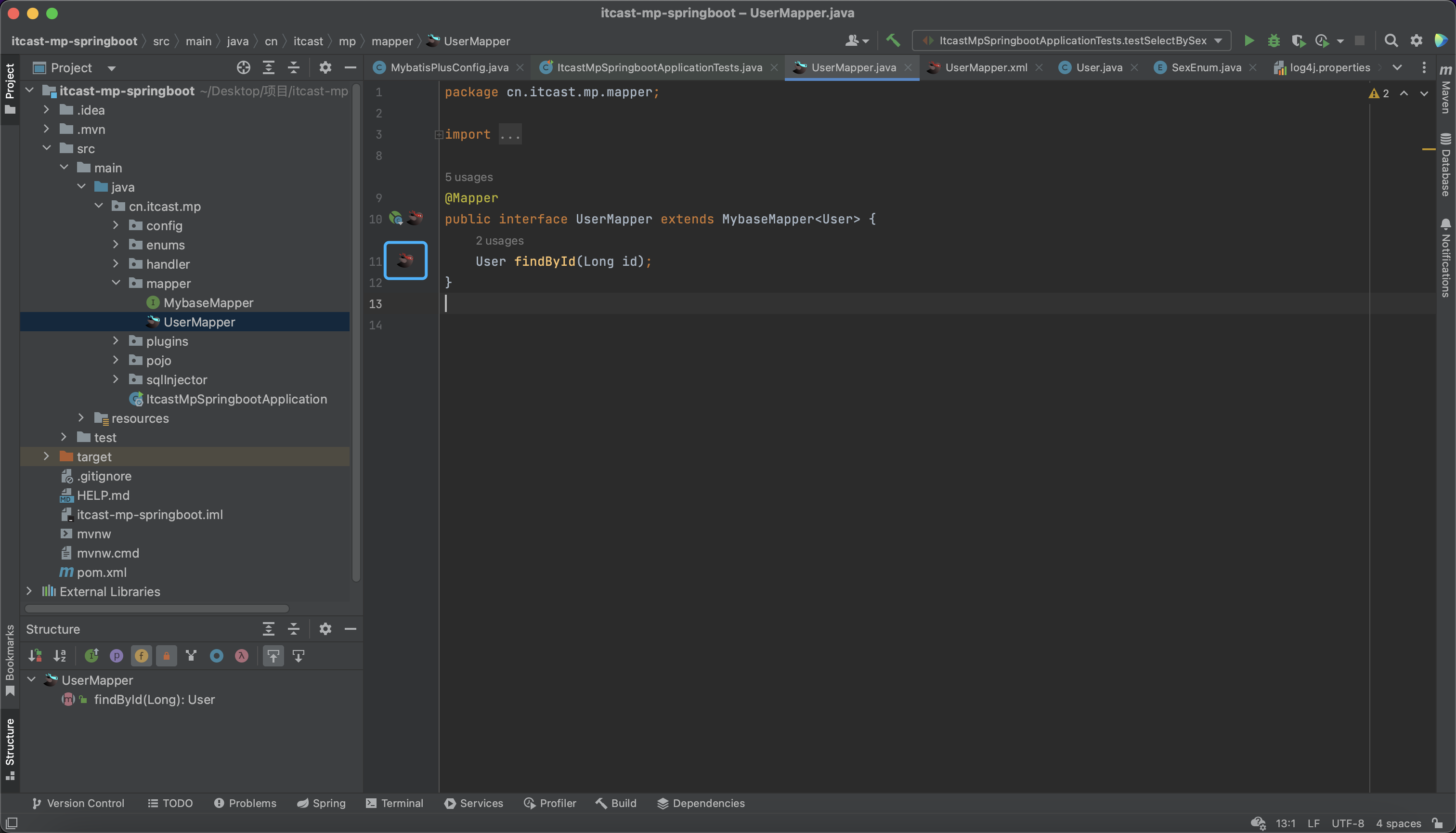Toggle Show Fields filter in Structure
This screenshot has width=1456, height=833.
[x=141, y=656]
